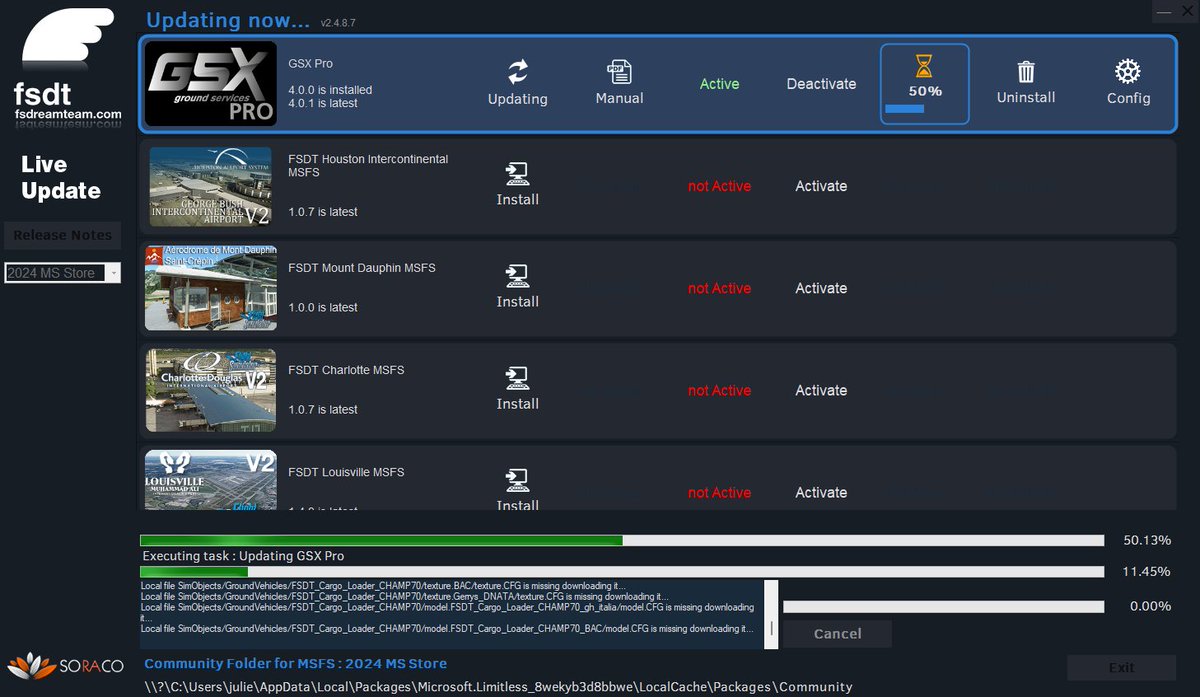Click the fsdreamteam.com link text
Image resolution: width=1200 pixels, height=697 pixels.
(68, 114)
